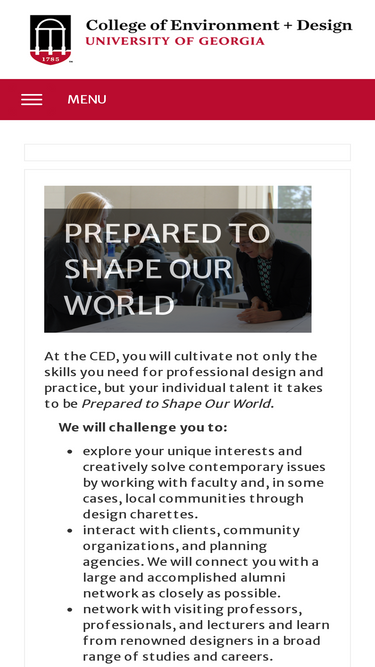Select the explore your unique interests bullet

click(x=204, y=482)
